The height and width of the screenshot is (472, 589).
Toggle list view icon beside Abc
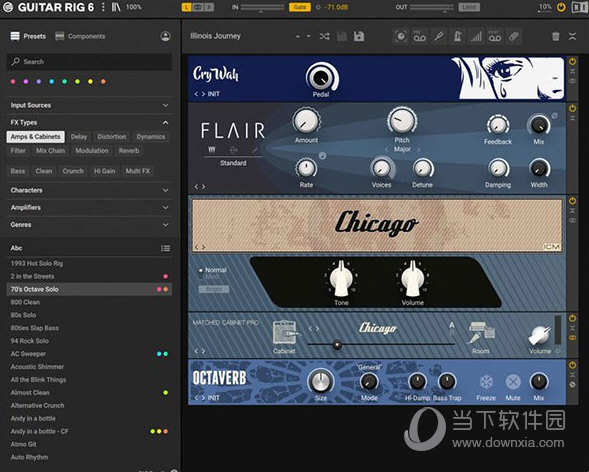(x=165, y=248)
